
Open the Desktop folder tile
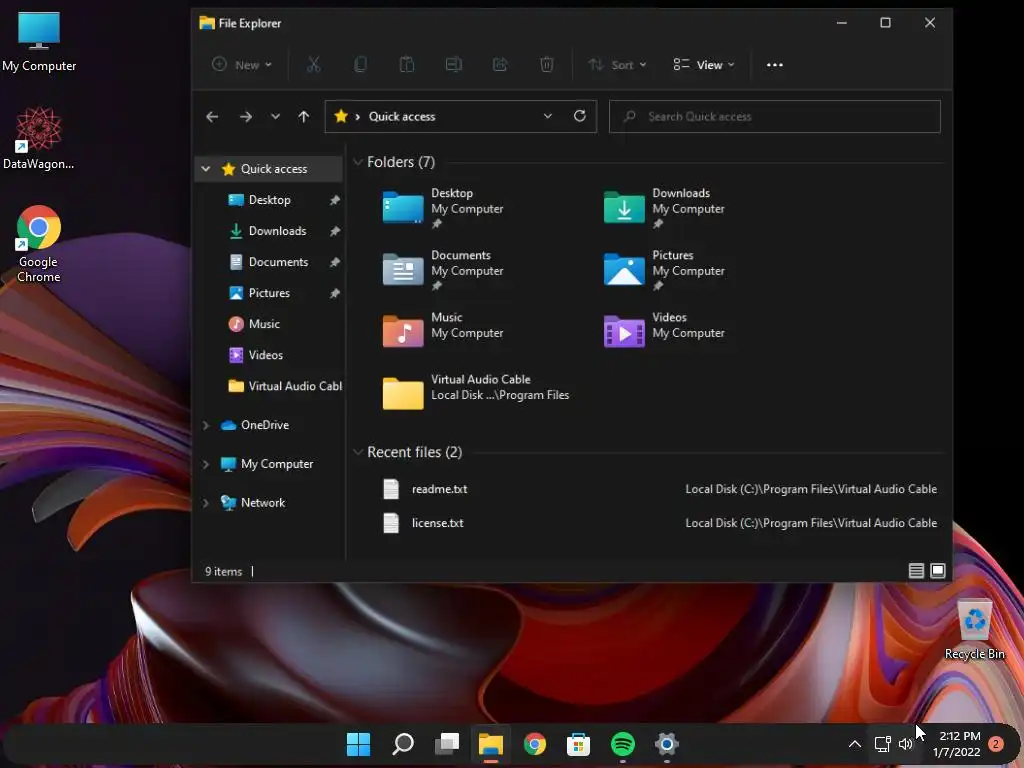(x=444, y=208)
